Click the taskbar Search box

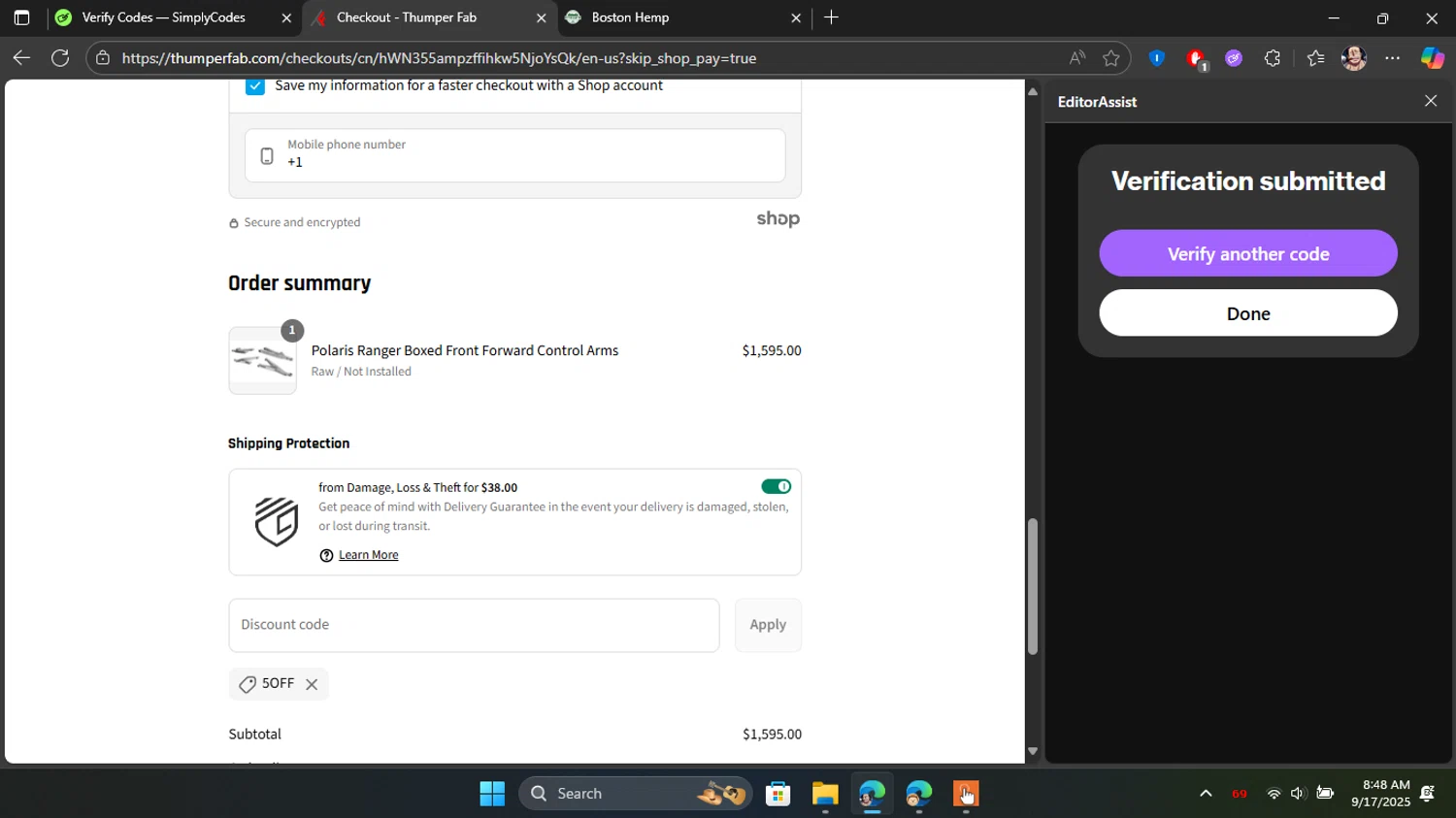636,794
